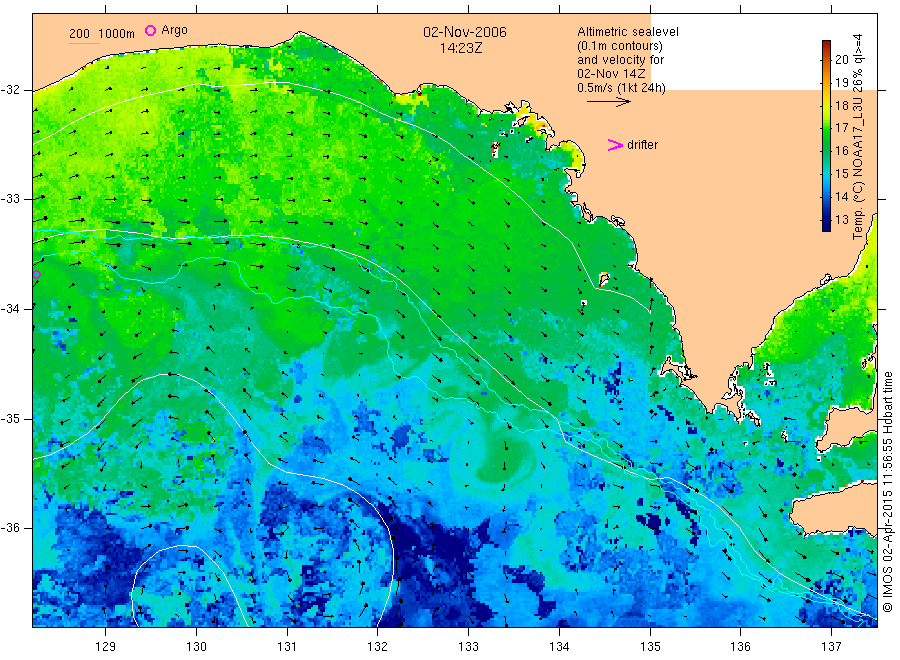Click the colorbar value '13'
Image resolution: width=900 pixels, height=660 pixels.
[841, 219]
